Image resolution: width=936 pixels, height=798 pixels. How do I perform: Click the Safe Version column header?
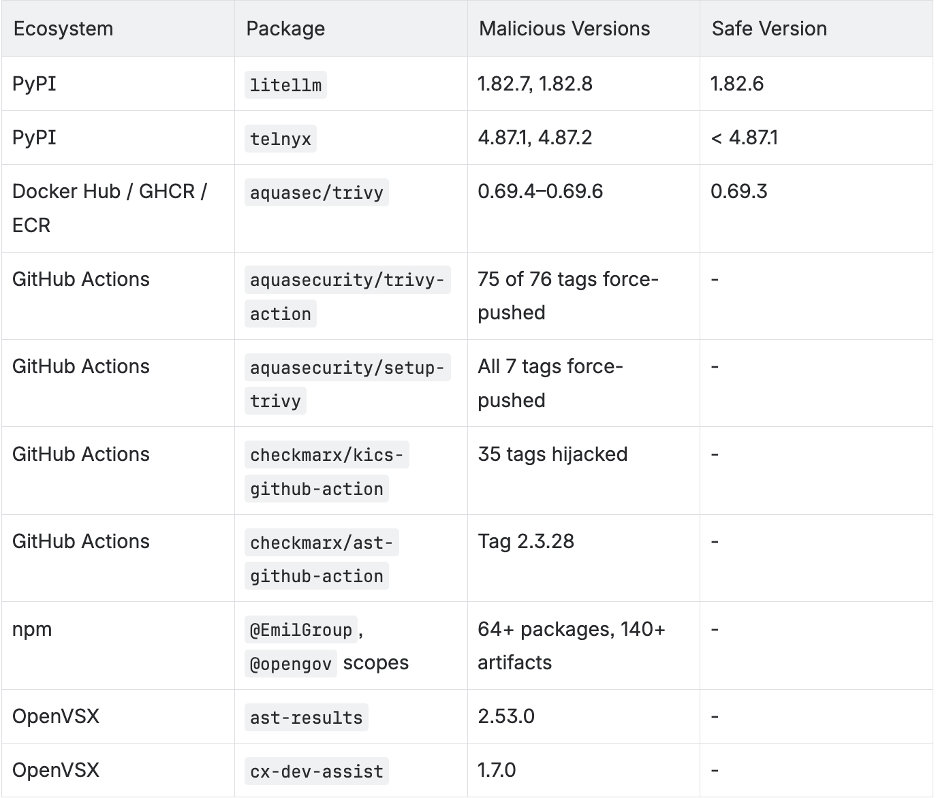coord(769,29)
